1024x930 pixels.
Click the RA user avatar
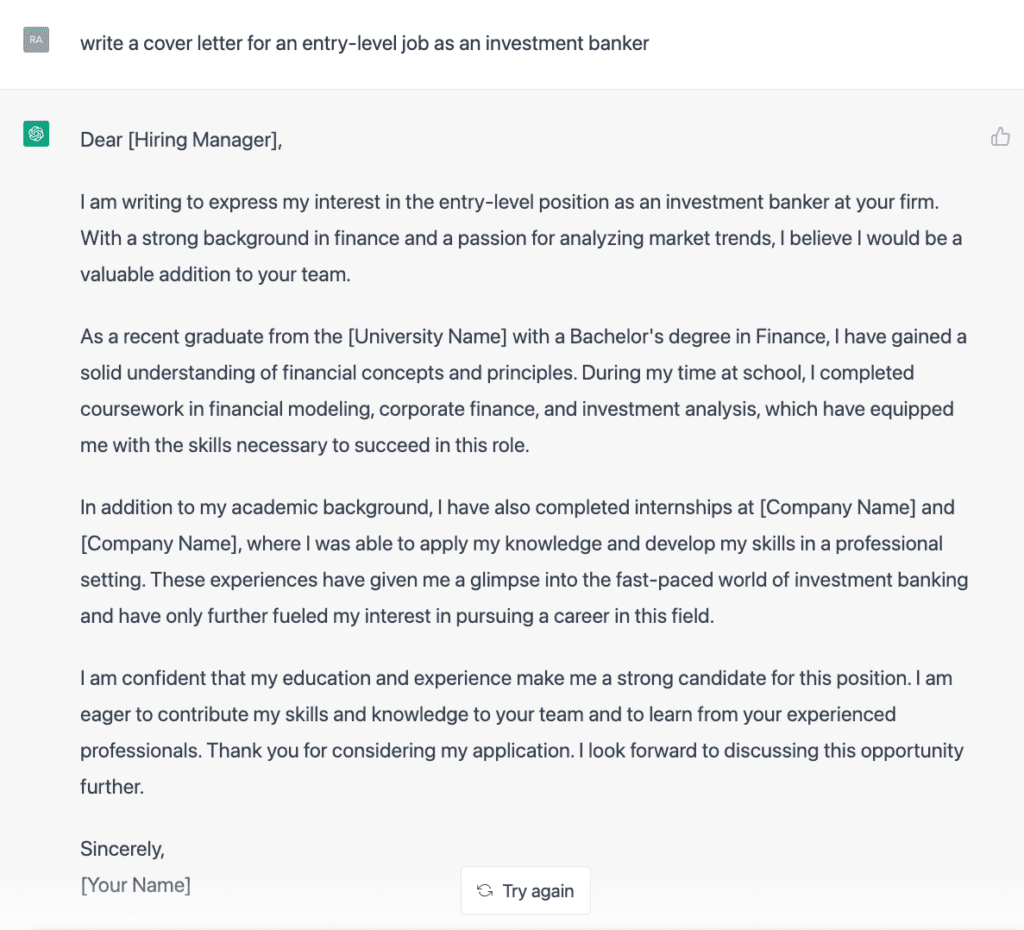(36, 40)
